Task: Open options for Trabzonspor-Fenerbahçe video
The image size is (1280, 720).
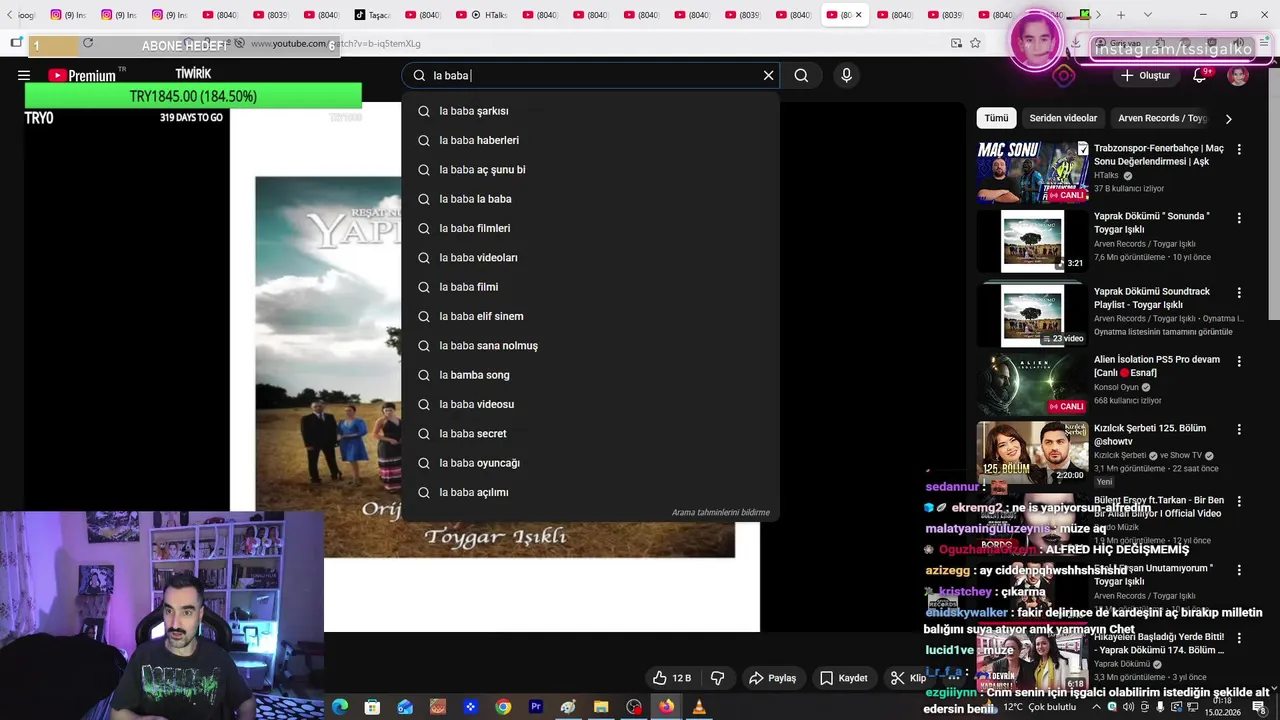Action: [1239, 149]
